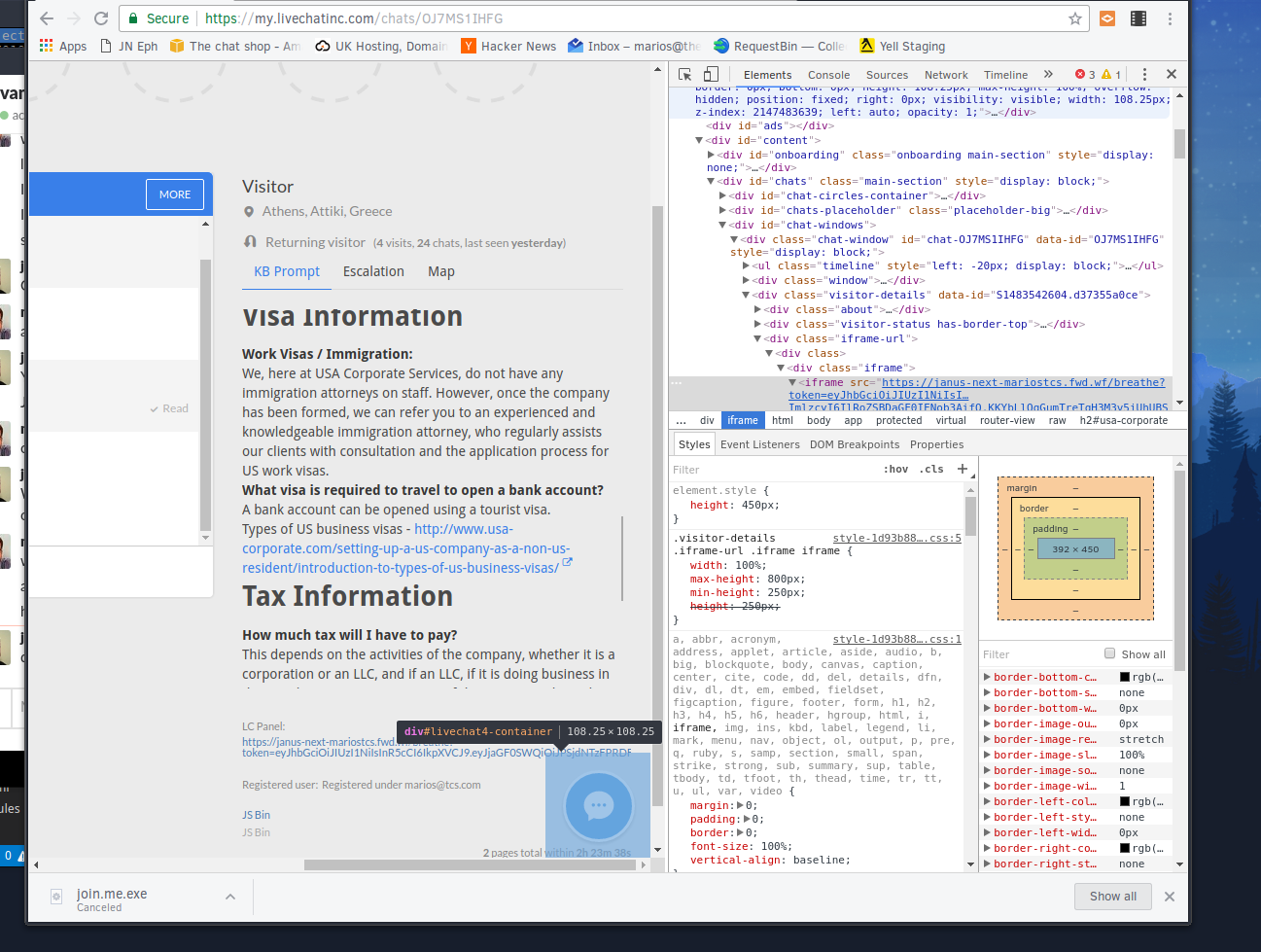Open the style-1d93b88….css:5 source link
1261x952 pixels.
click(897, 538)
